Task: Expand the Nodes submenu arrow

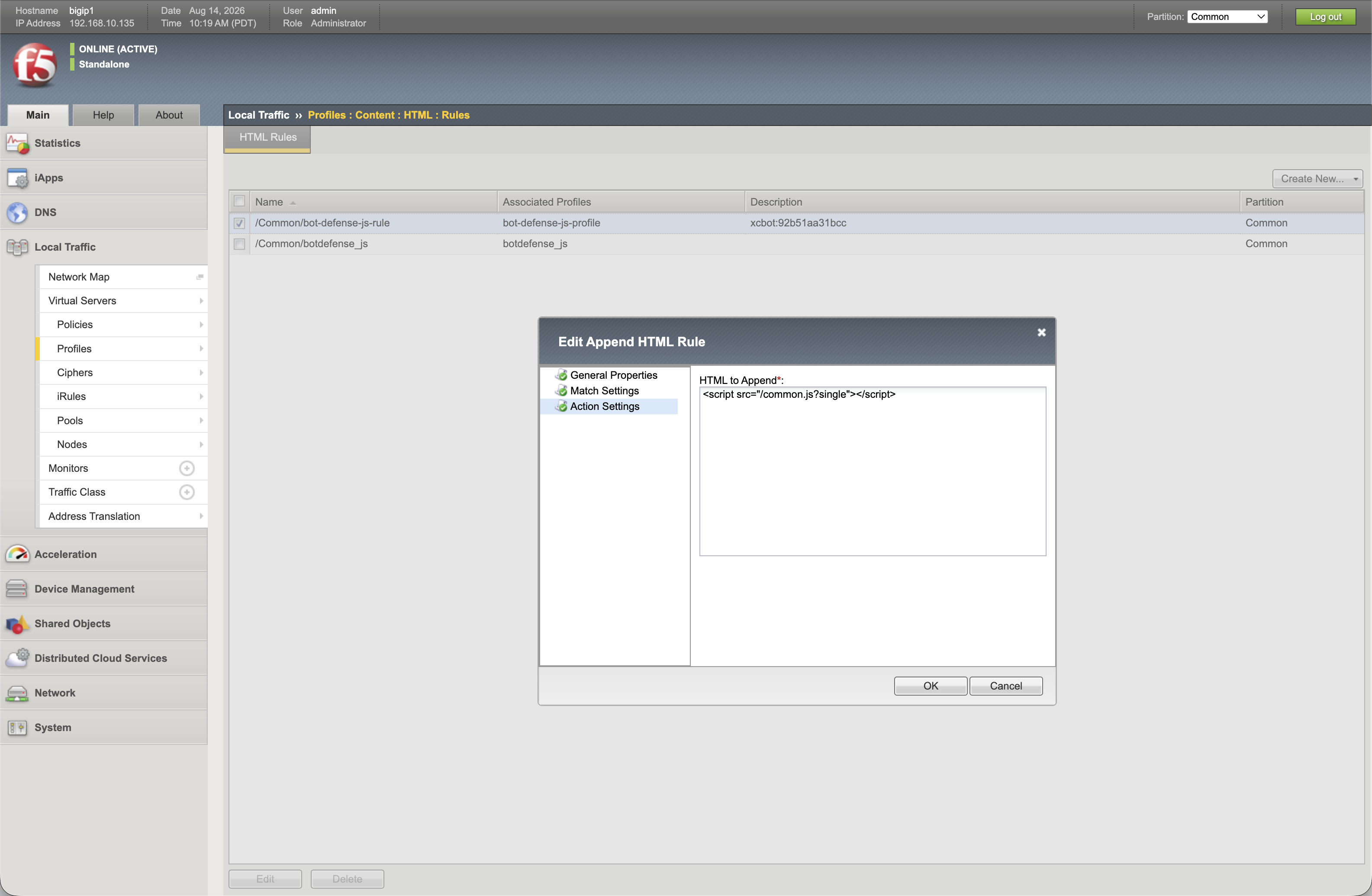Action: pos(201,445)
